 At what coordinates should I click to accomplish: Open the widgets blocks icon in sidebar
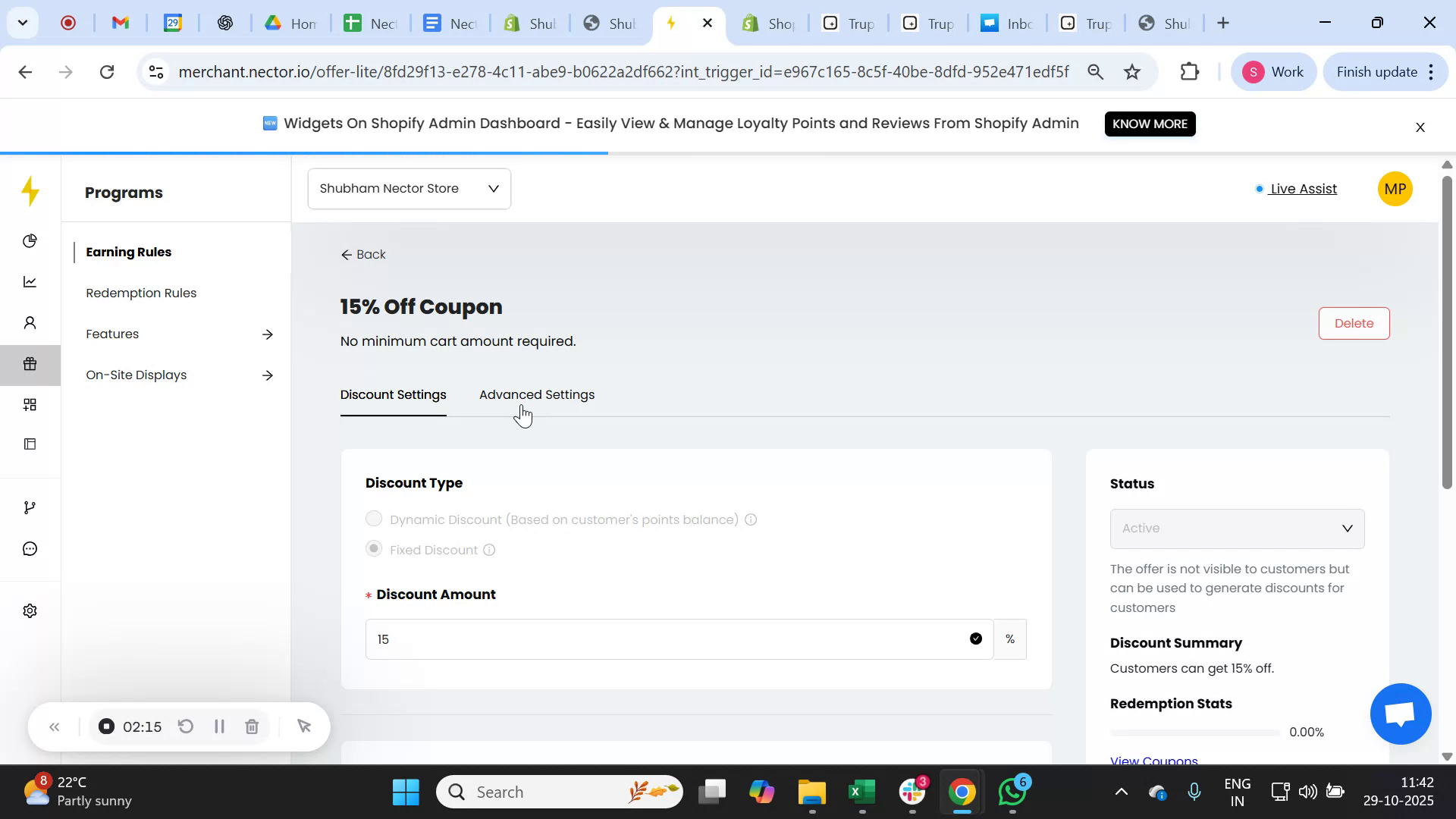coord(30,404)
